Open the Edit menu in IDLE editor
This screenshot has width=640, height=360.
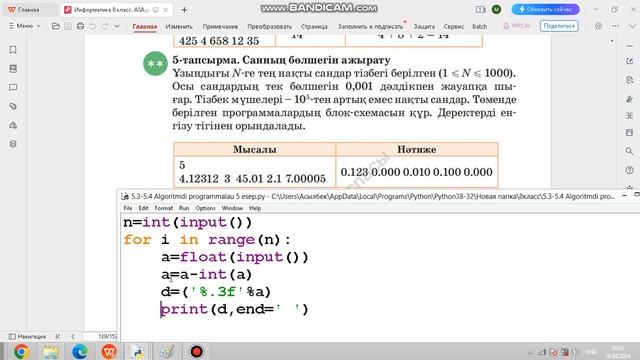(143, 208)
